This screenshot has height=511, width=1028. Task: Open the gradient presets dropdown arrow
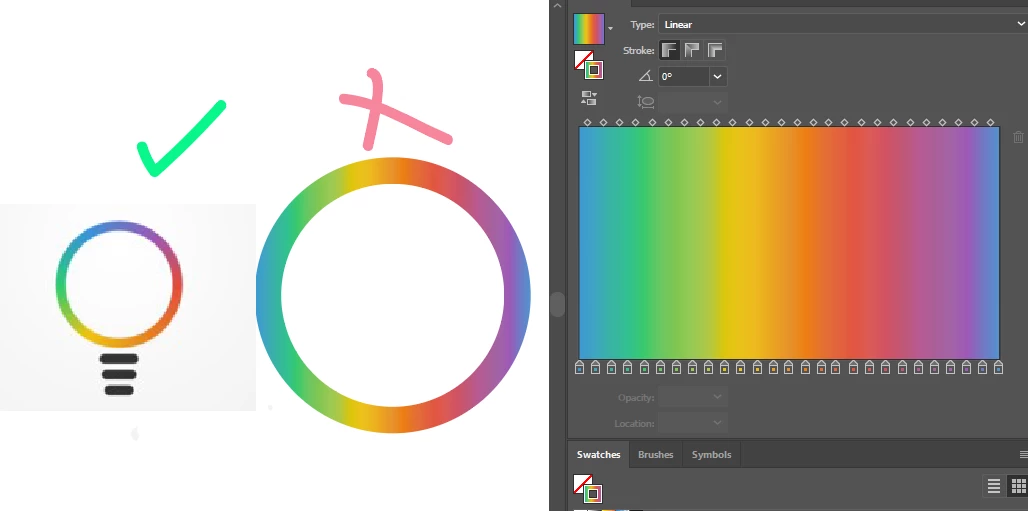[x=610, y=29]
